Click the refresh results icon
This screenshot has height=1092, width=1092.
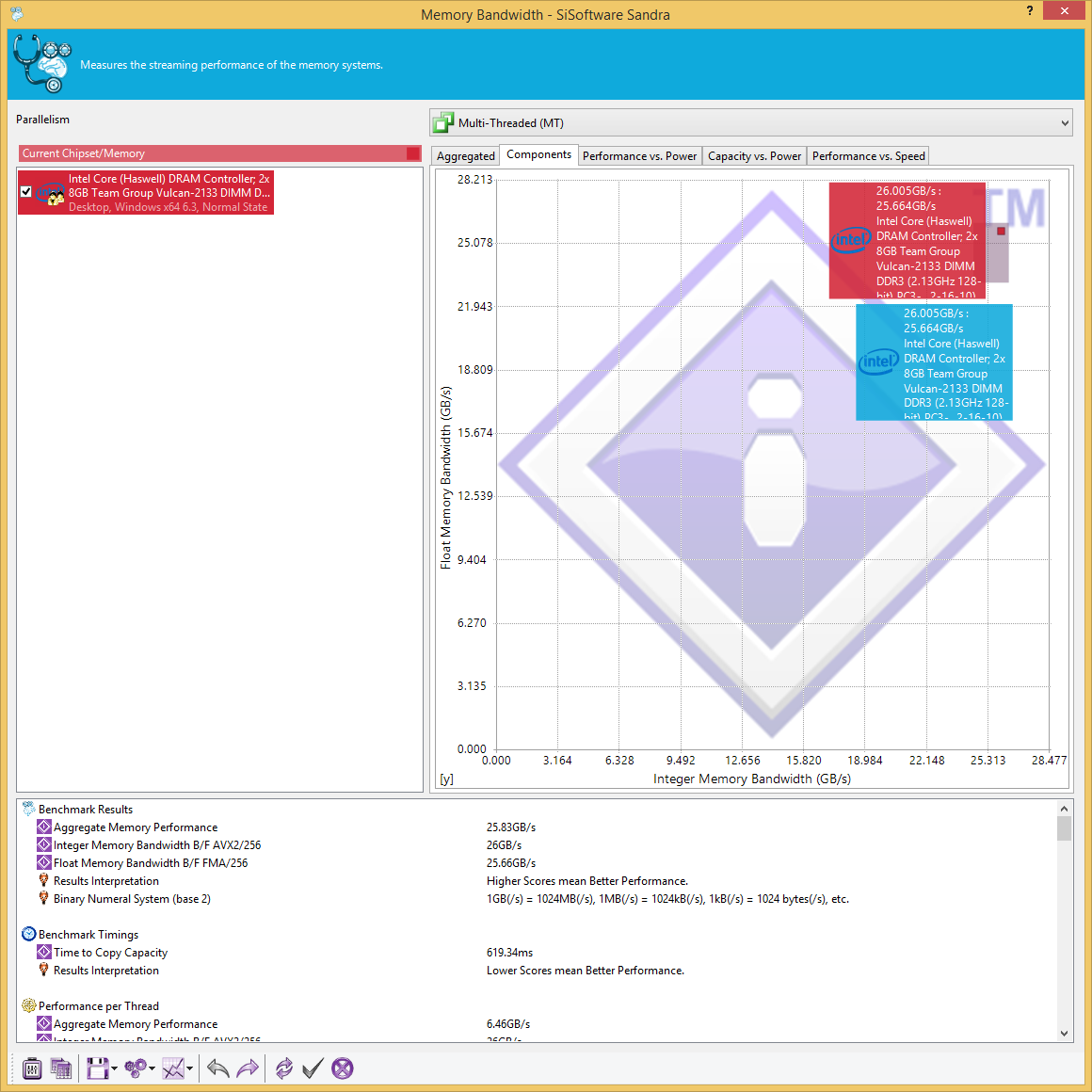coord(284,1068)
